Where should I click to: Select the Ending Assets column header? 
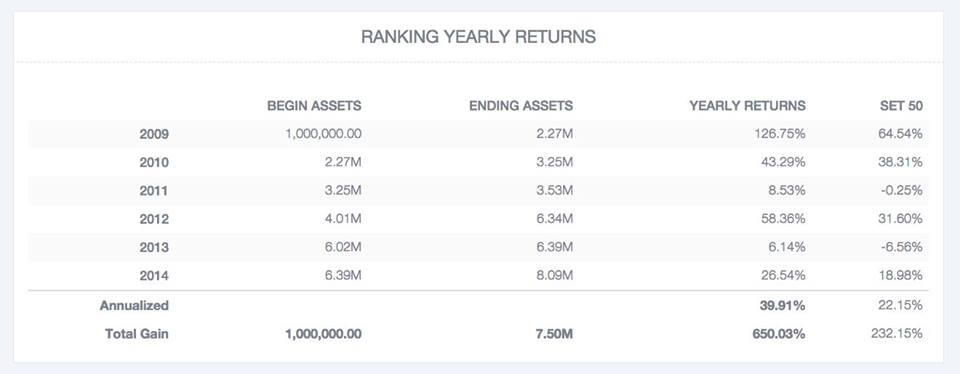point(521,106)
